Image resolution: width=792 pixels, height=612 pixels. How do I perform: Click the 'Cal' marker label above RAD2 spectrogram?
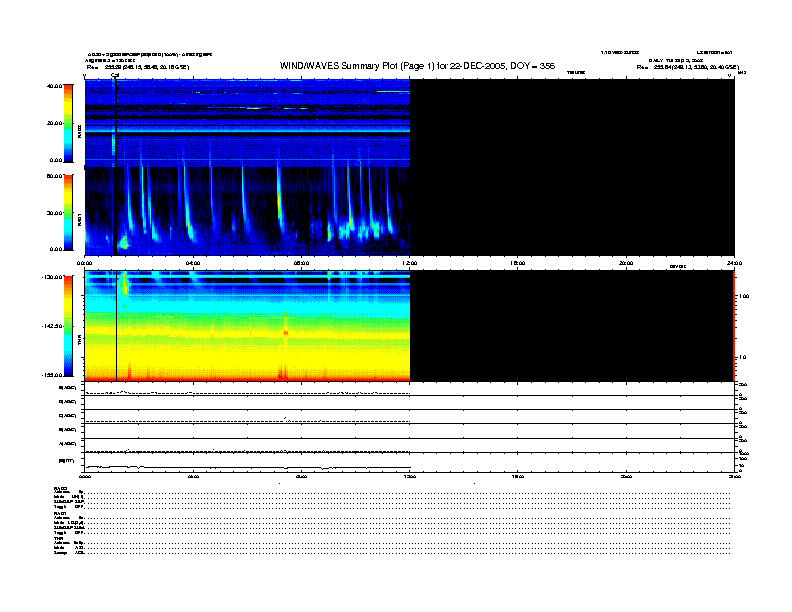pyautogui.click(x=115, y=75)
